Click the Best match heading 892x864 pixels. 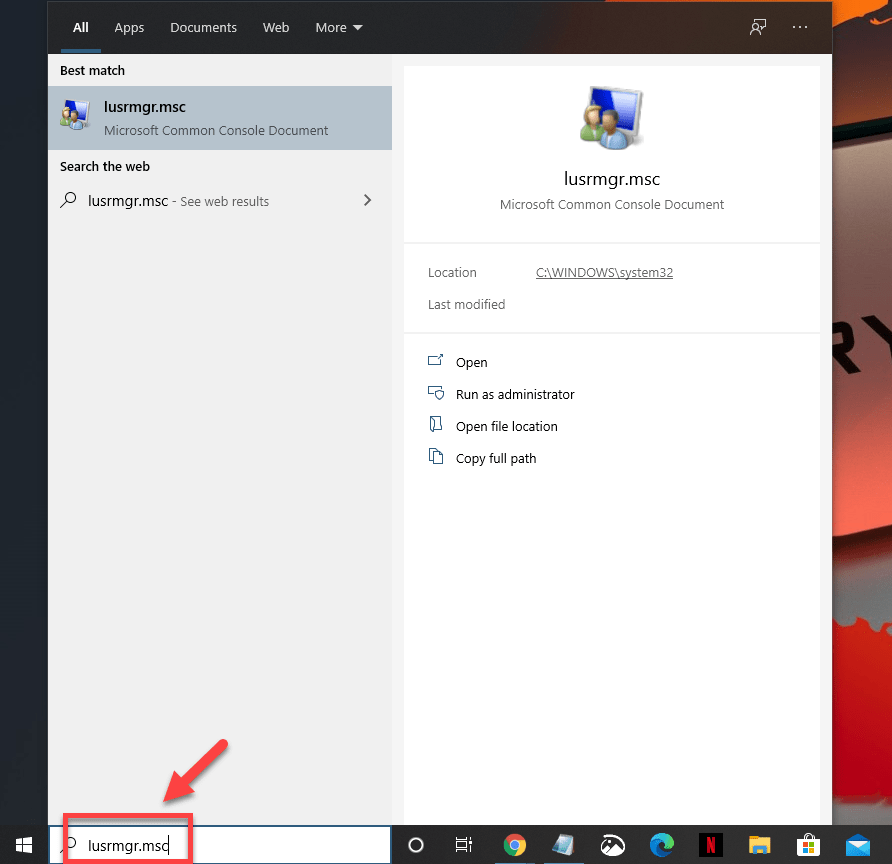[x=92, y=71]
